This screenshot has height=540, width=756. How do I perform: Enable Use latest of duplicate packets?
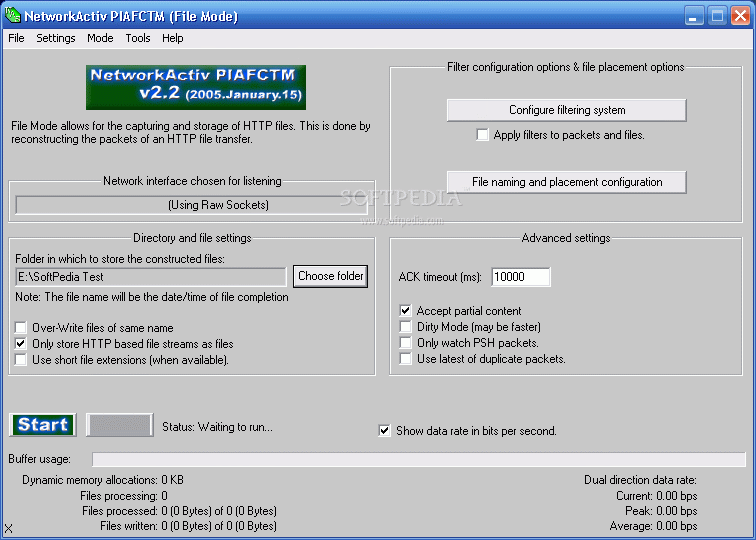(405, 359)
